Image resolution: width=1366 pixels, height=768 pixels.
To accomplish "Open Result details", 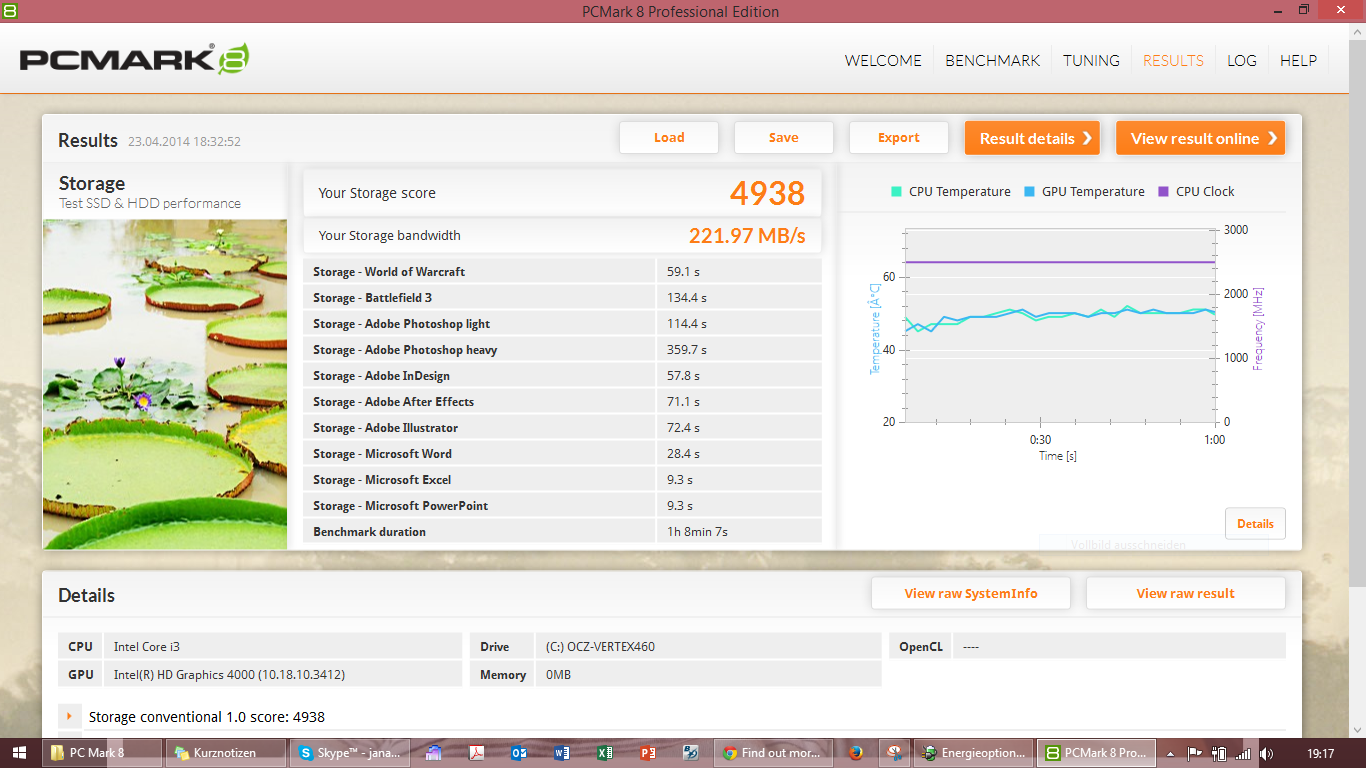I will click(x=1032, y=138).
